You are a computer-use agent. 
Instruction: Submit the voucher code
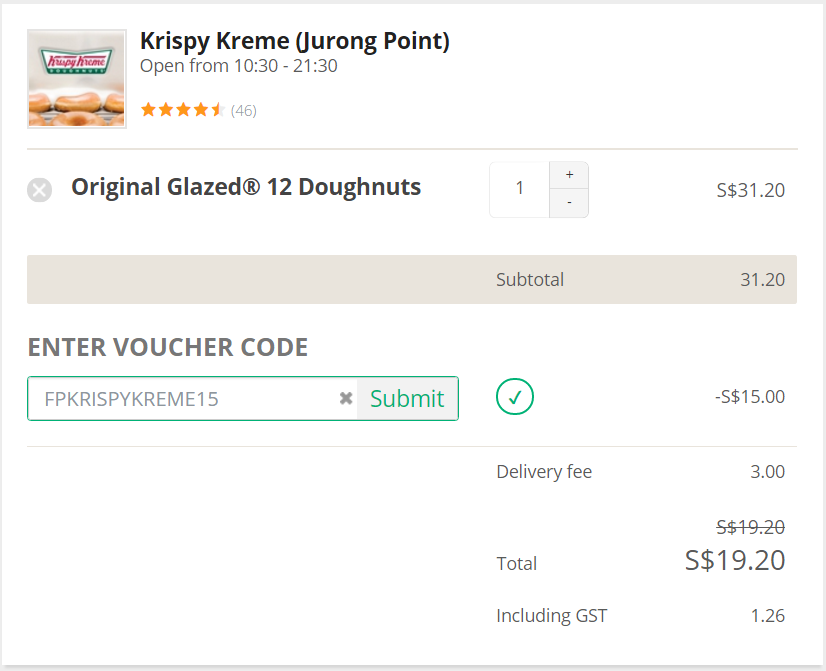(407, 399)
